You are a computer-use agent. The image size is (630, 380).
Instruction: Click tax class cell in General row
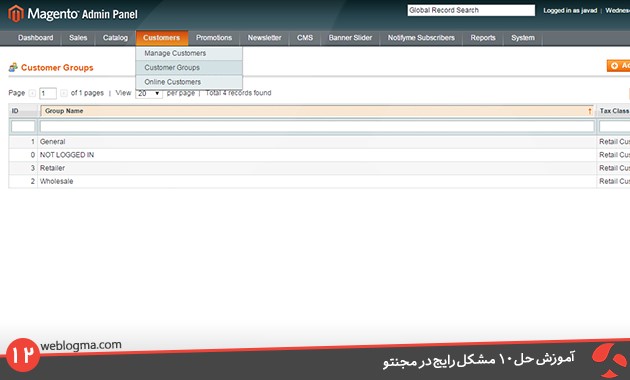pyautogui.click(x=614, y=142)
